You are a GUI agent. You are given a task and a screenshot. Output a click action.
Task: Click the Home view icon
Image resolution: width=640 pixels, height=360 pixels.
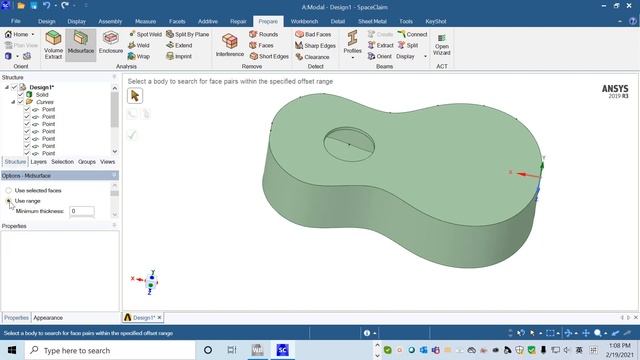[8, 34]
